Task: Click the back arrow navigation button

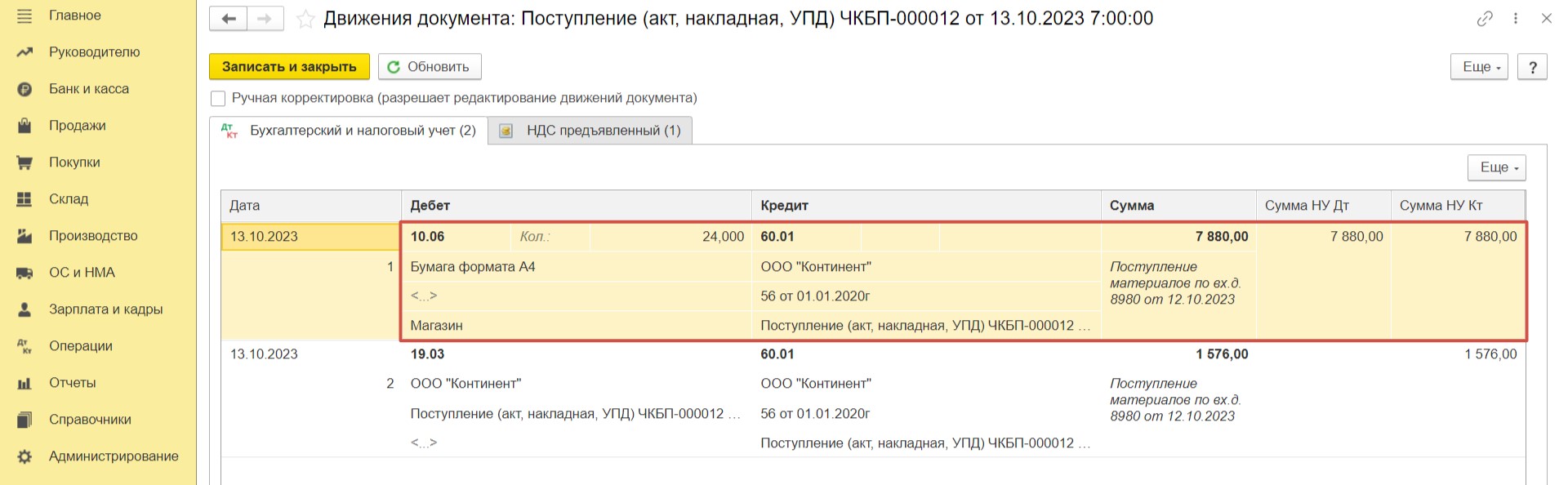Action: pos(228,19)
